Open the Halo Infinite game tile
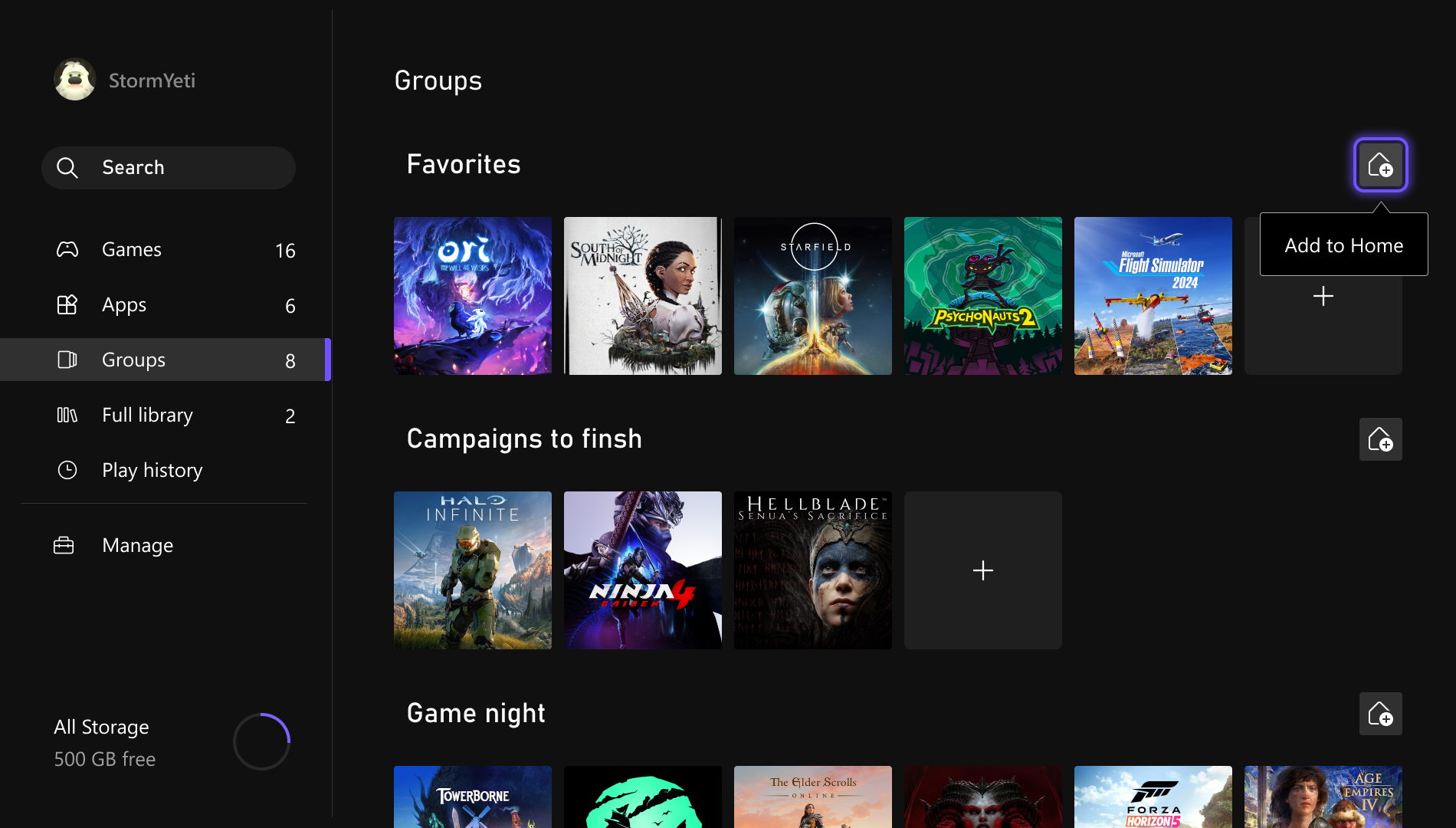 click(x=473, y=570)
